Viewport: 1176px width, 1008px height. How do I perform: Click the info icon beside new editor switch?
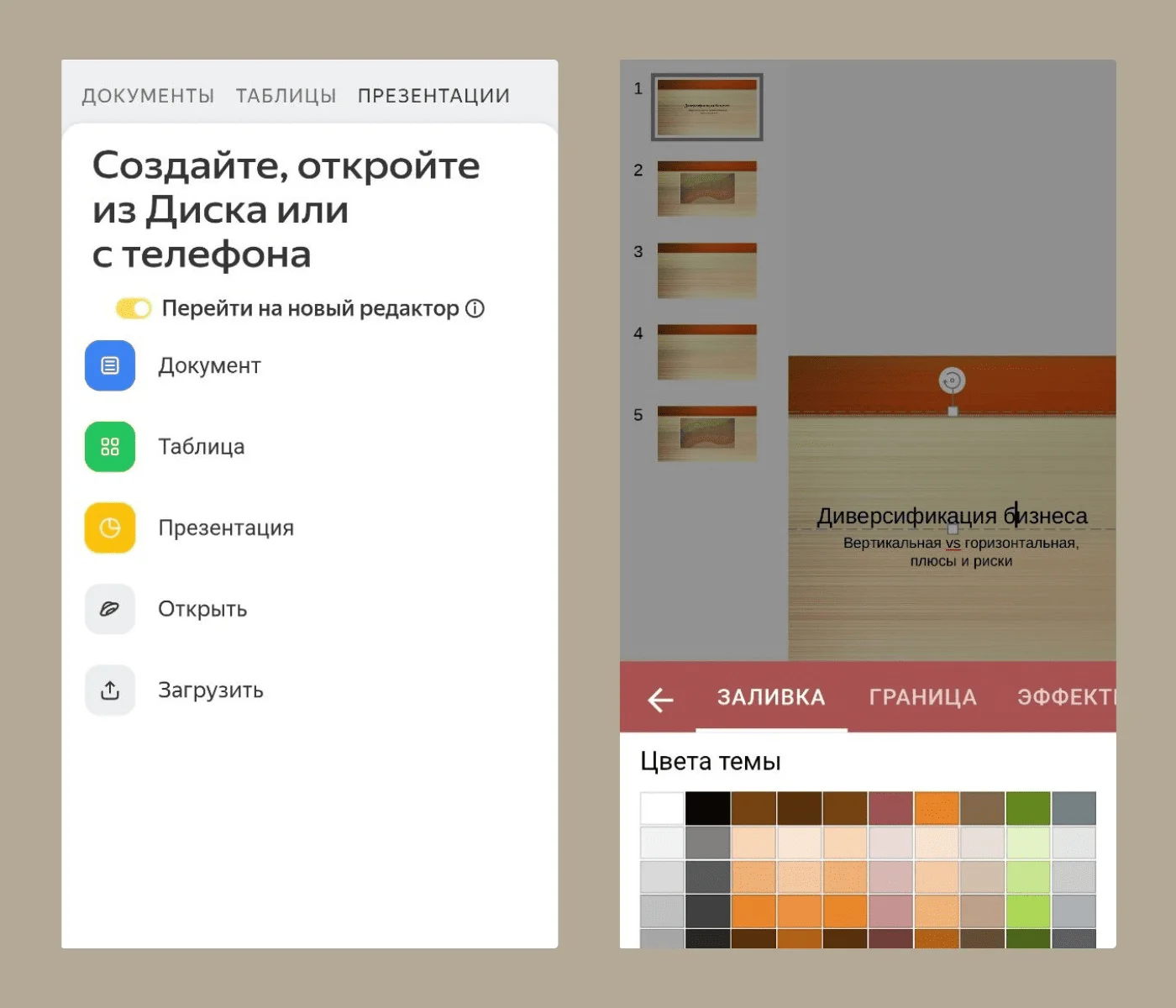point(475,308)
